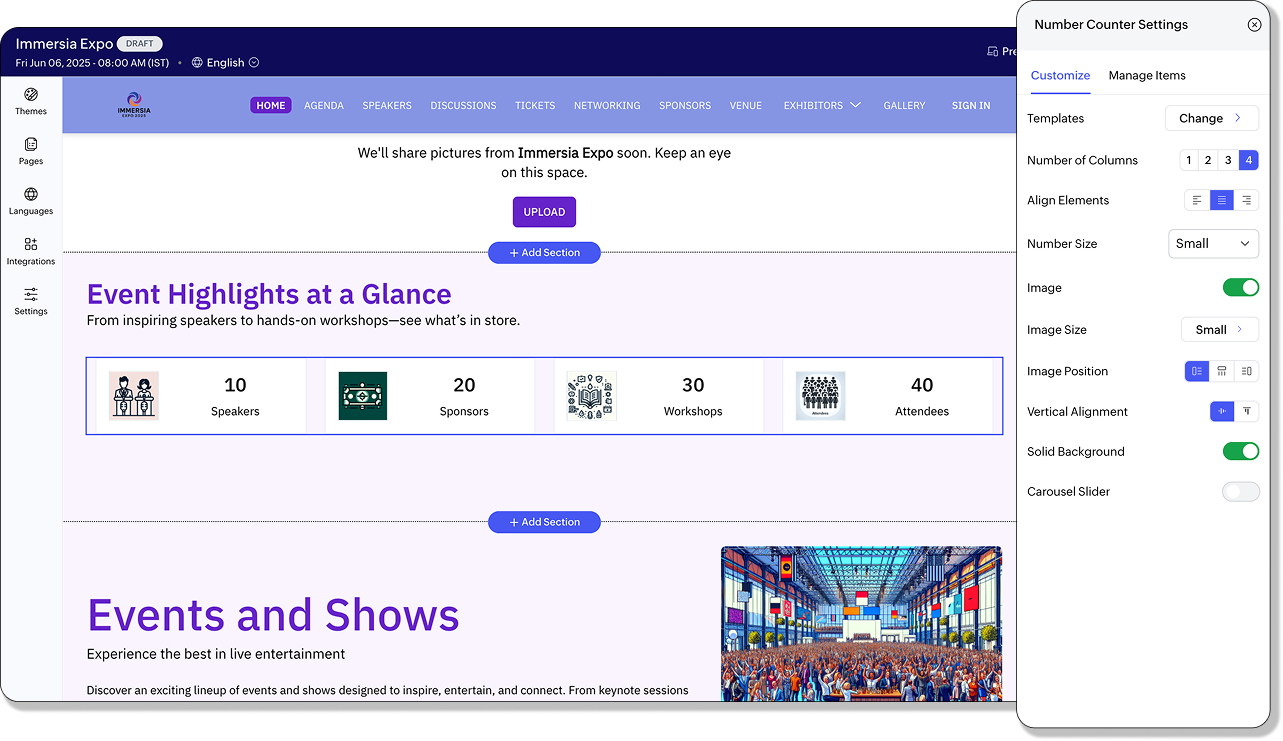Click the "From inspiring speakers" subtitle text
Screen dimensions: 1283x741
[303, 321]
